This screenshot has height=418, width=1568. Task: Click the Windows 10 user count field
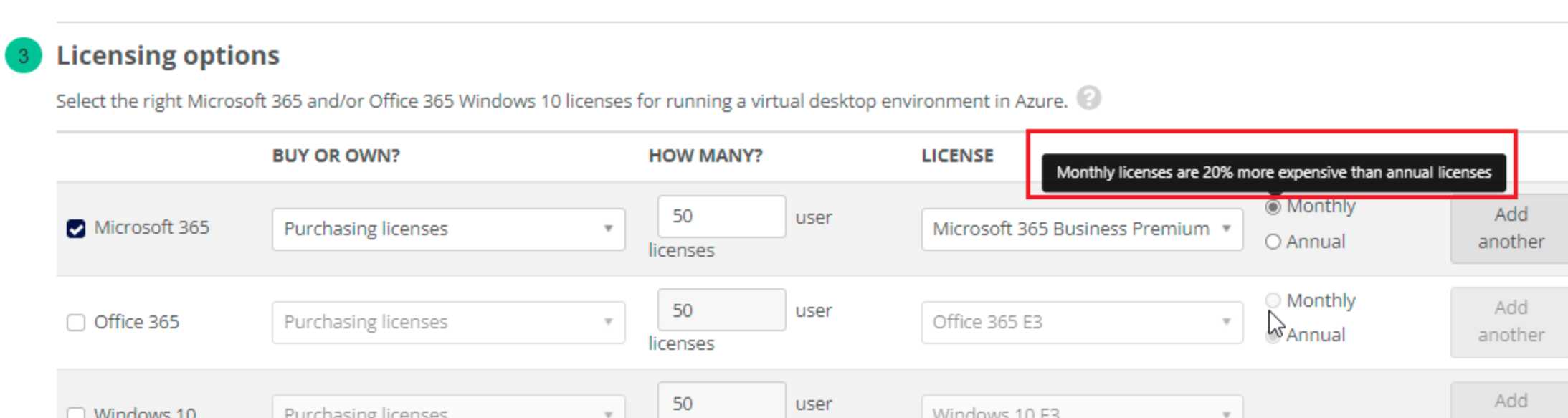[721, 402]
